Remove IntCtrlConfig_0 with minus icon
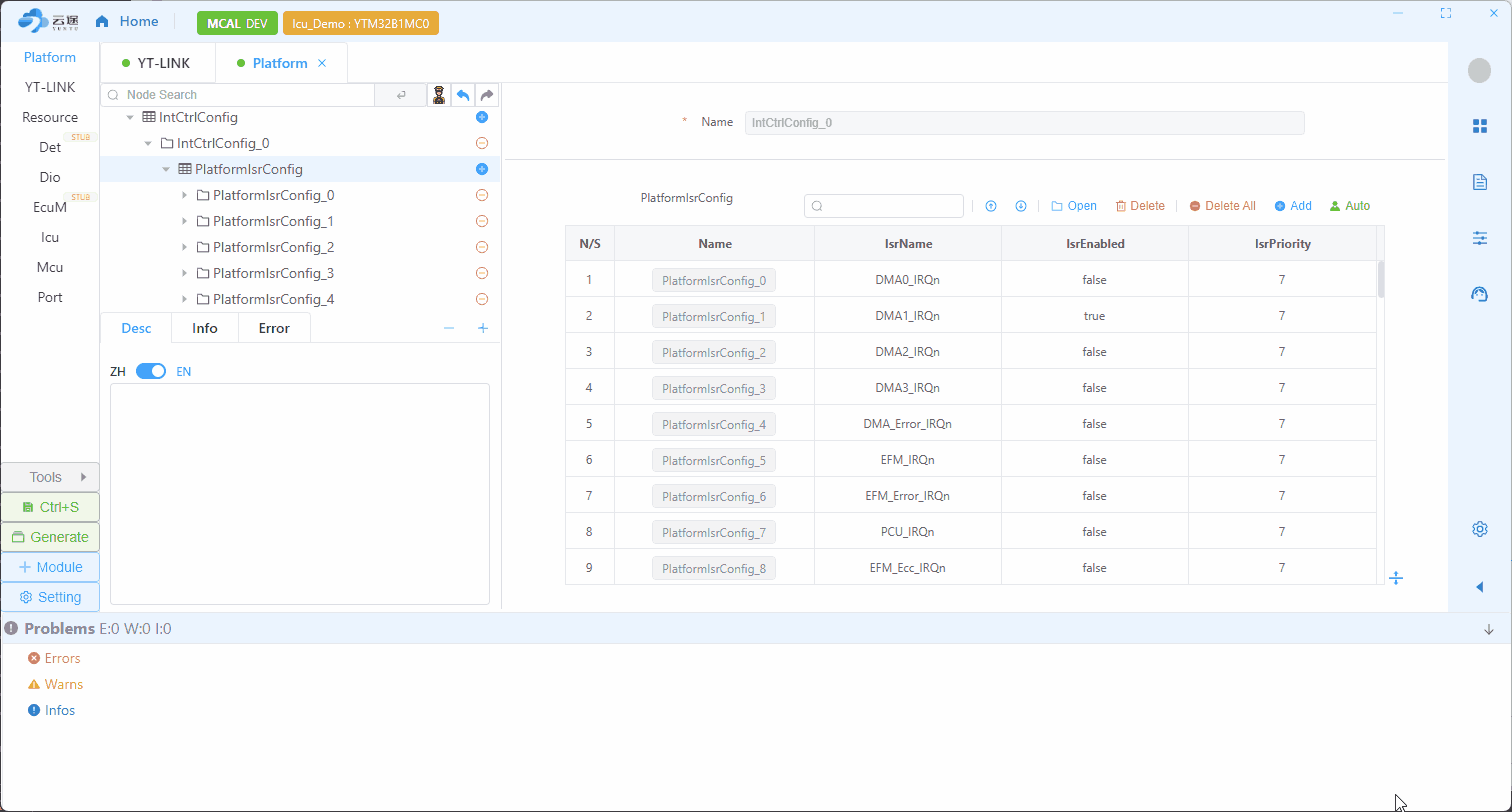The height and width of the screenshot is (812, 1512). pos(481,143)
